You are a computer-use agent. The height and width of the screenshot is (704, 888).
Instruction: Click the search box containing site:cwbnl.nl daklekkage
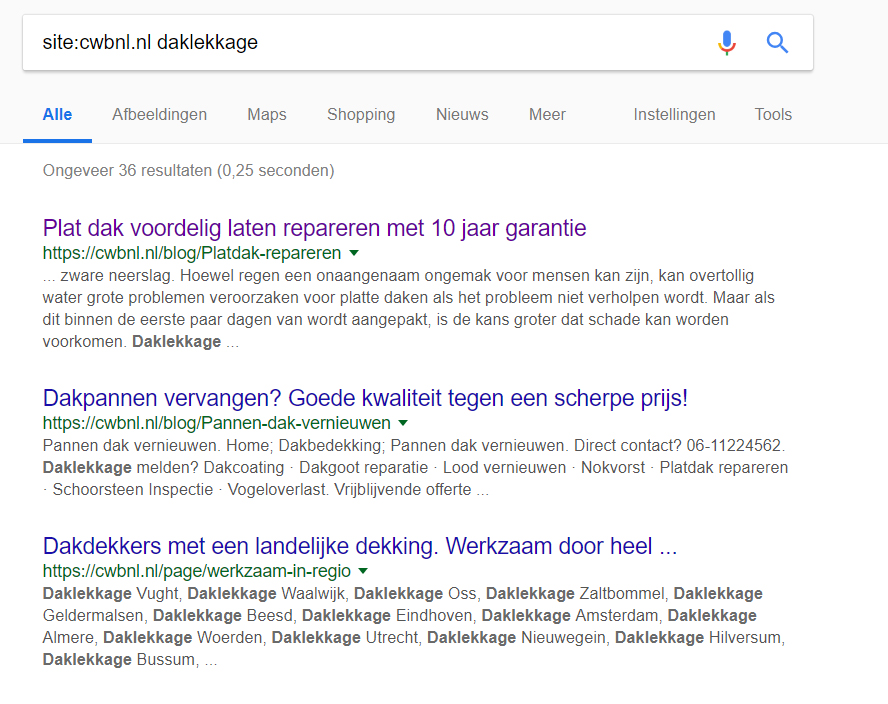(418, 42)
